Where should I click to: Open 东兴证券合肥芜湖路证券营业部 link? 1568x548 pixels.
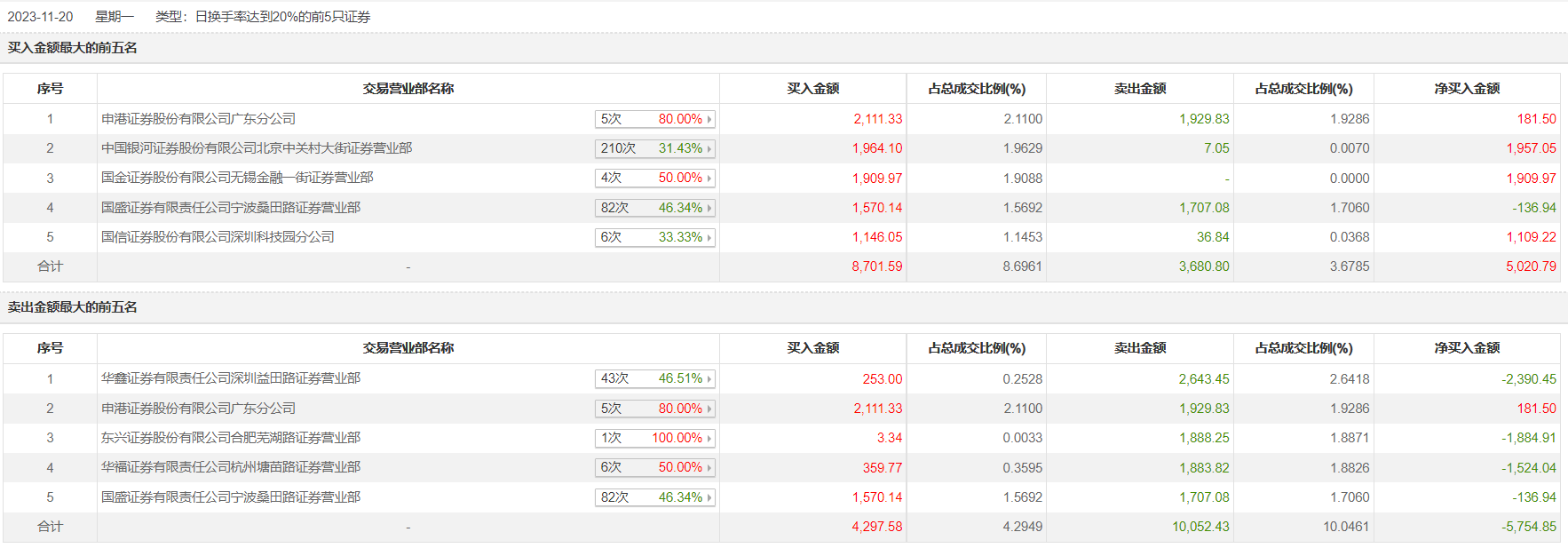231,438
